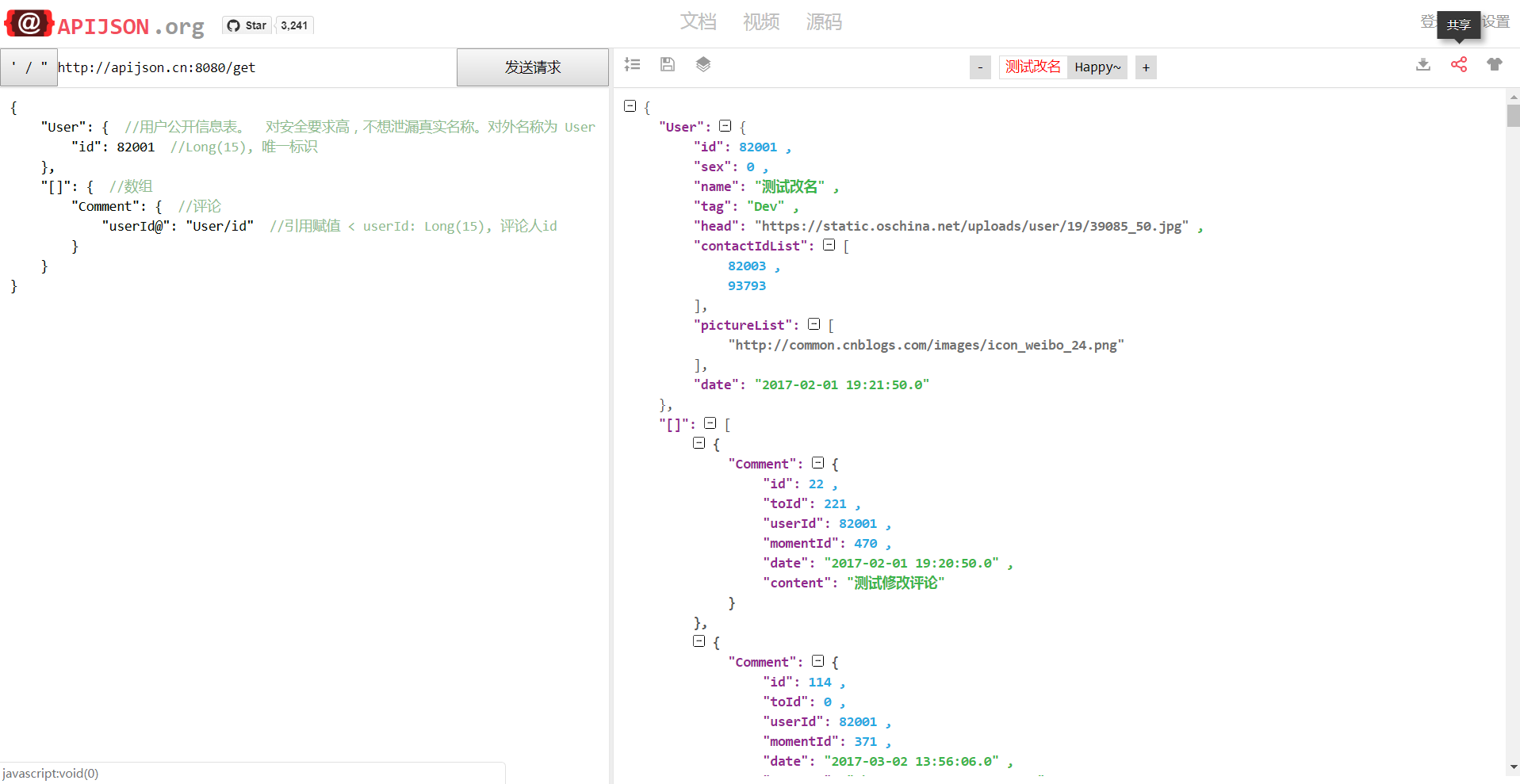This screenshot has width=1520, height=784.
Task: Click the minus remove-tab button
Action: 980,67
